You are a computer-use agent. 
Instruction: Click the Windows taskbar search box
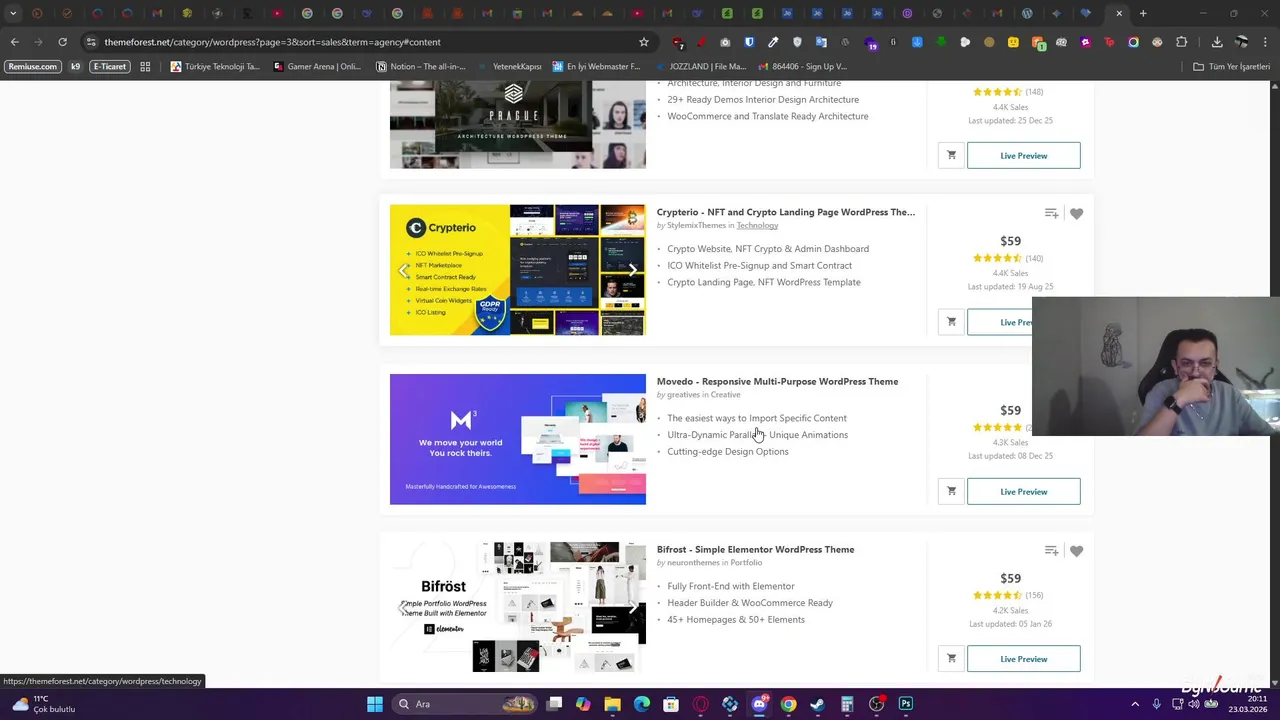466,704
